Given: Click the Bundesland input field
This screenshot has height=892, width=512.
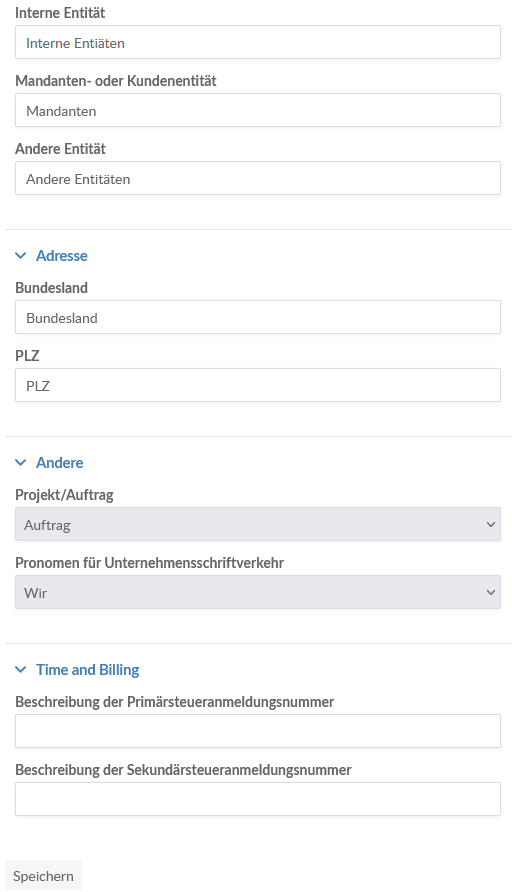Looking at the screenshot, I should pyautogui.click(x=258, y=317).
